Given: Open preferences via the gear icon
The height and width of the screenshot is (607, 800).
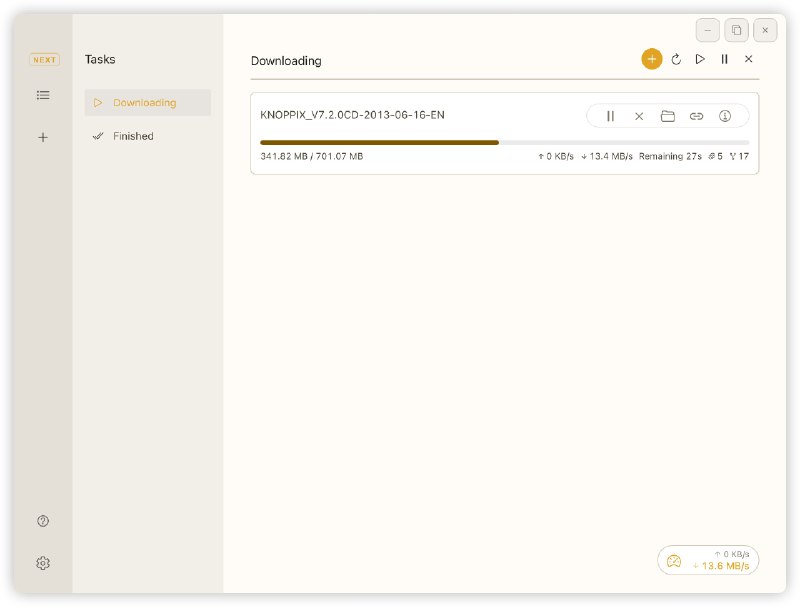Looking at the screenshot, I should [x=43, y=563].
